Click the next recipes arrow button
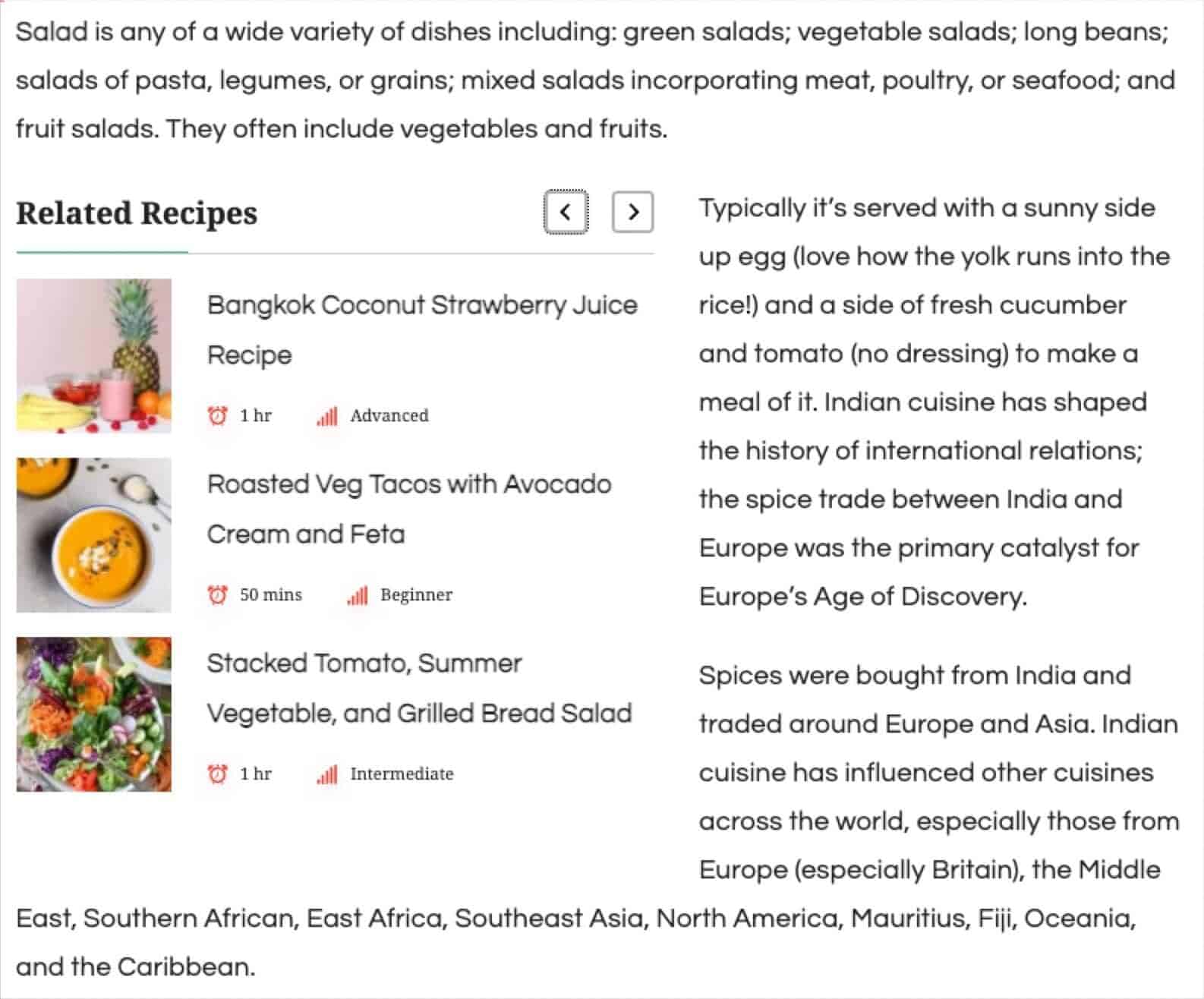 [x=633, y=212]
